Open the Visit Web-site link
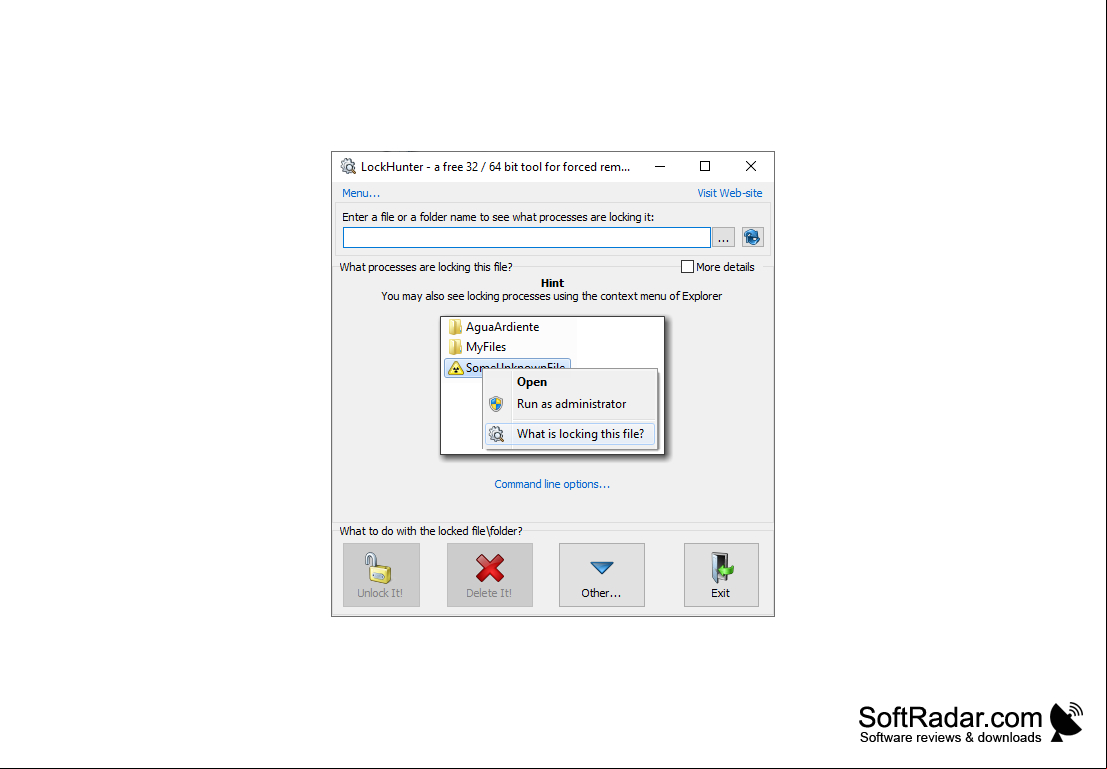Image resolution: width=1107 pixels, height=769 pixels. [x=729, y=193]
